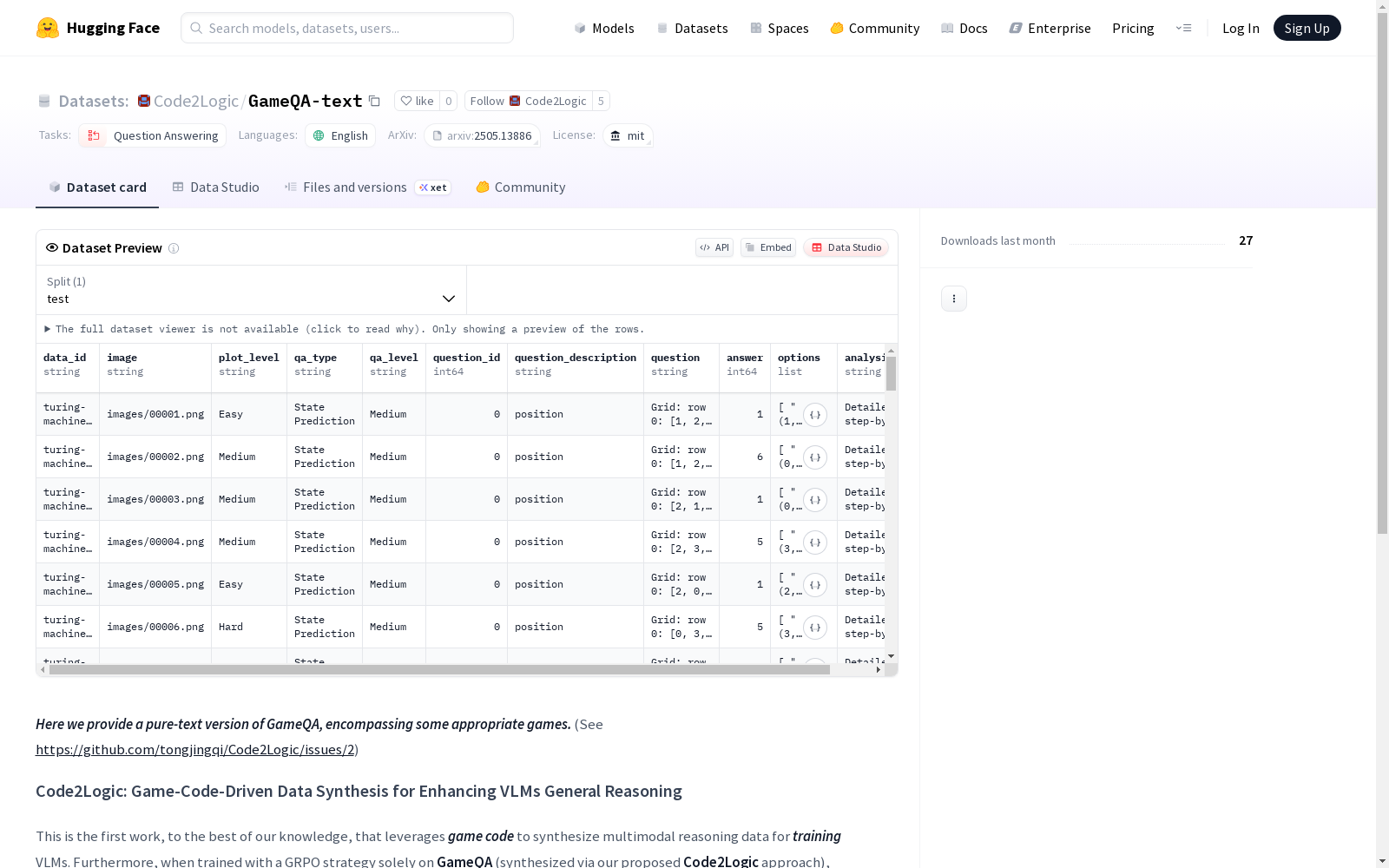
Task: Open Enterprise in the top navigation
Action: 1050,28
